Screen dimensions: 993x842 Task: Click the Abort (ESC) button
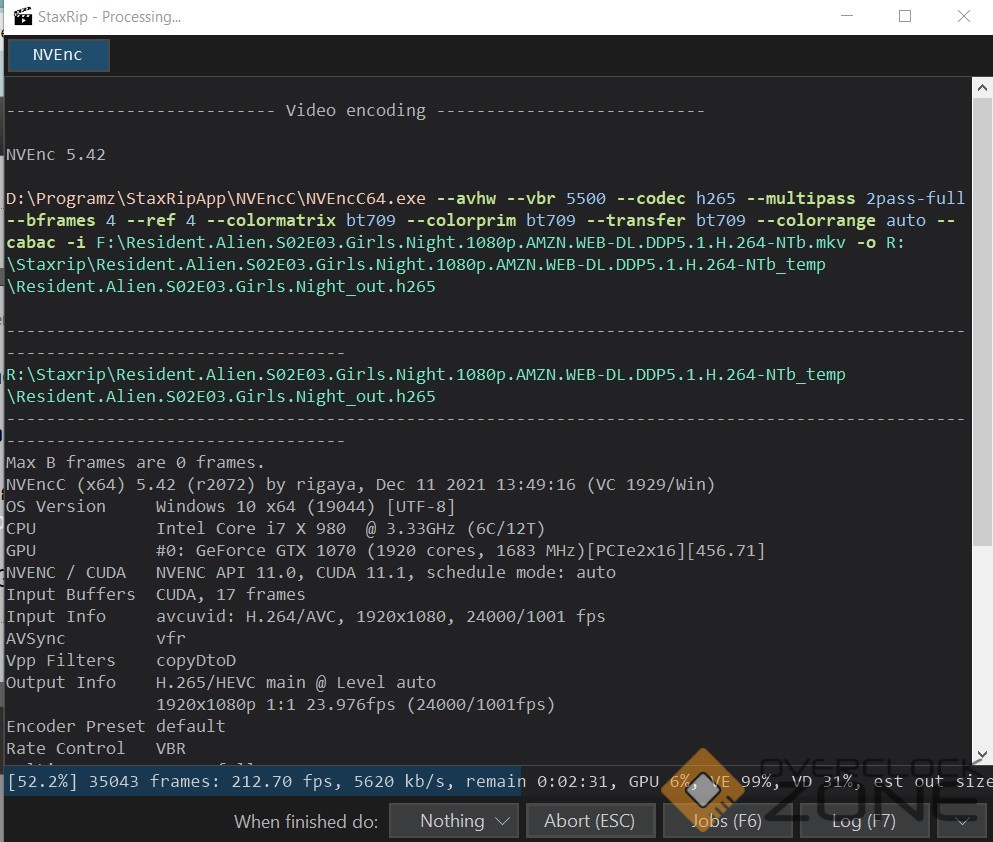590,821
